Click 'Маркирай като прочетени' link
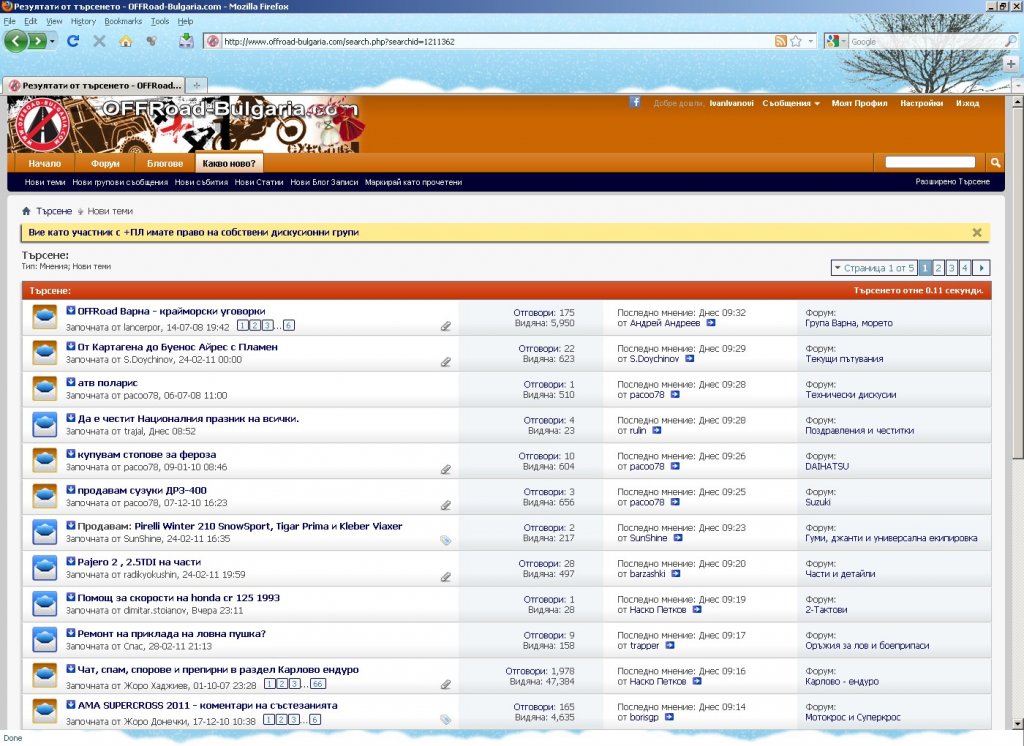Viewport: 1024px width, 746px height. click(x=413, y=182)
